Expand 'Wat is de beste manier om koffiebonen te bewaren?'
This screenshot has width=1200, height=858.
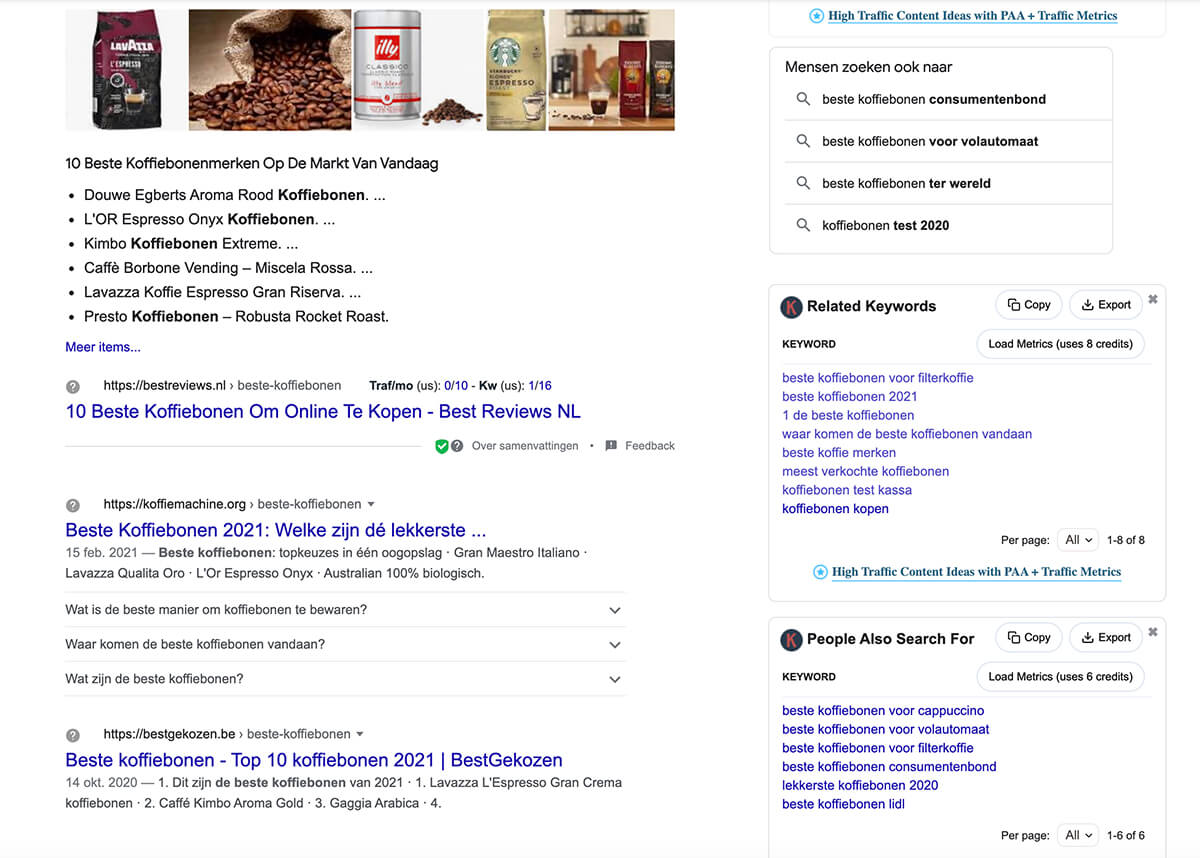tap(615, 610)
